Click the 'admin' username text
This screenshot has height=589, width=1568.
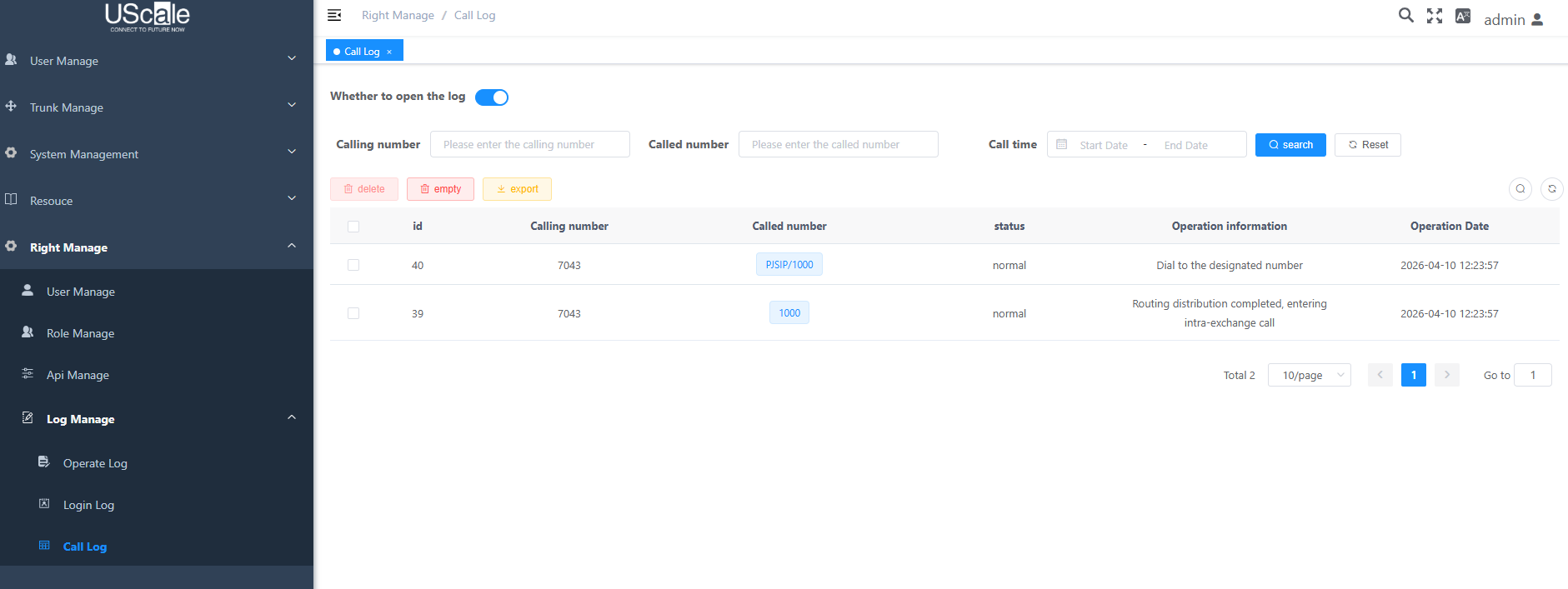[1505, 20]
